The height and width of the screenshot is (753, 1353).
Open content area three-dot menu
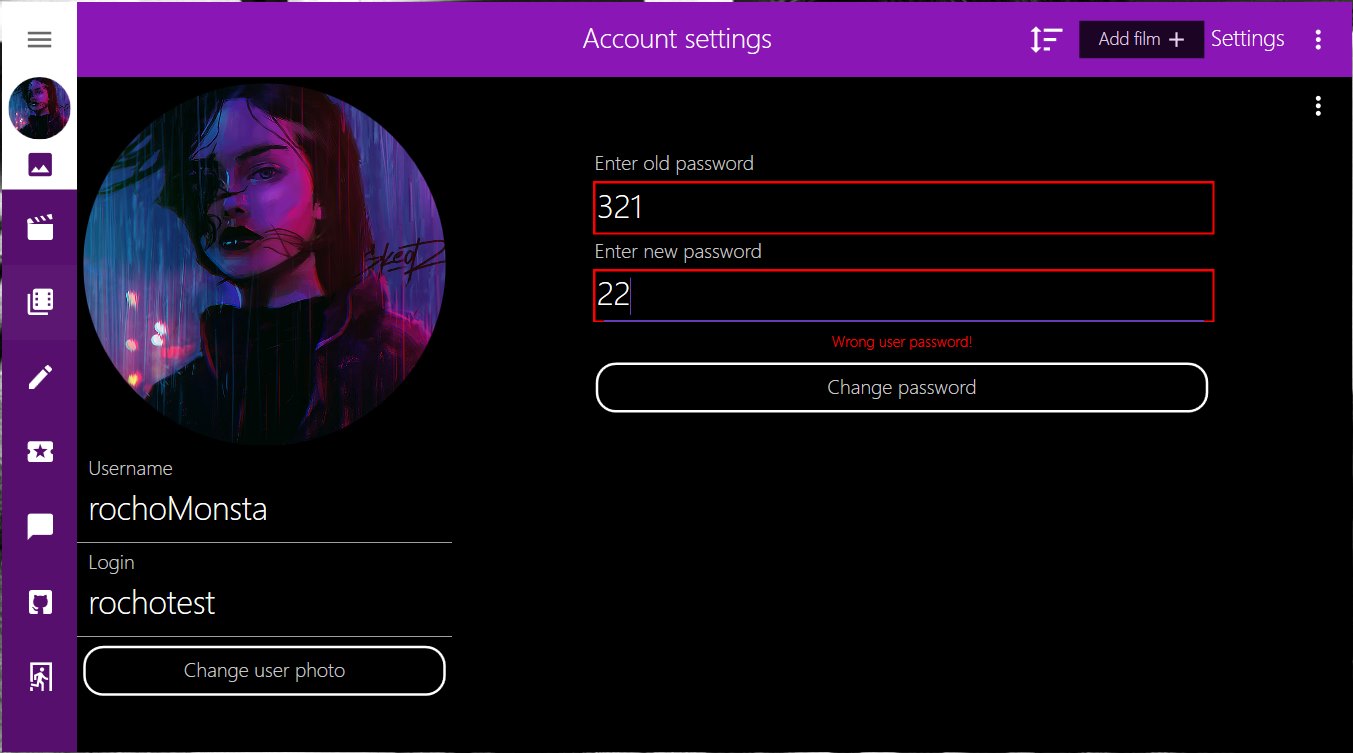pyautogui.click(x=1318, y=106)
